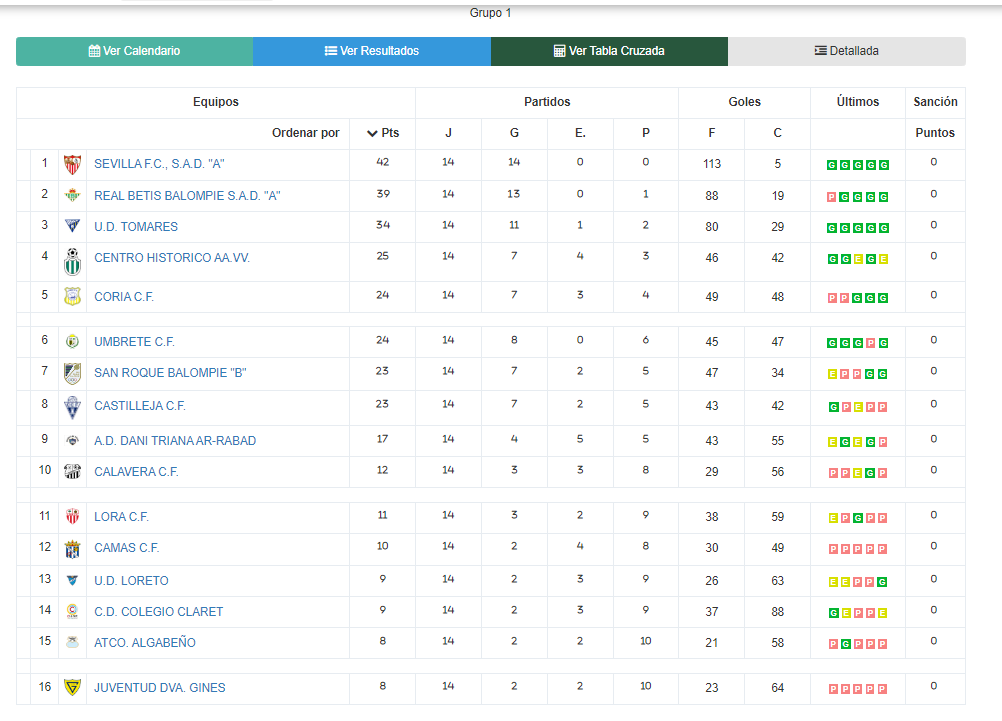
Task: Sort table by E. column header
Action: click(x=580, y=133)
